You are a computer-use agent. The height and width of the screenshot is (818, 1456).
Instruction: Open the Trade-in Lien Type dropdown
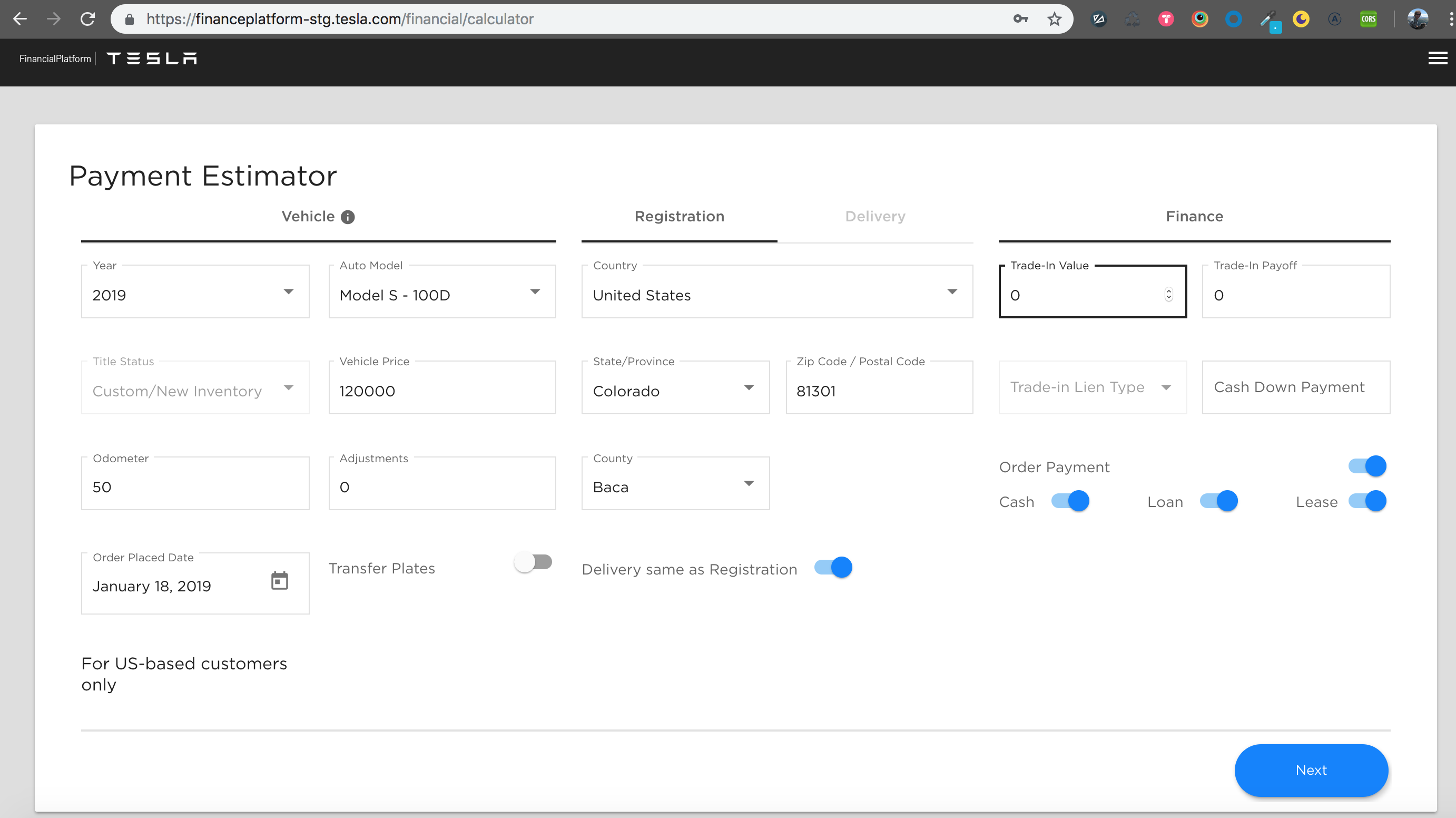pyautogui.click(x=1093, y=387)
